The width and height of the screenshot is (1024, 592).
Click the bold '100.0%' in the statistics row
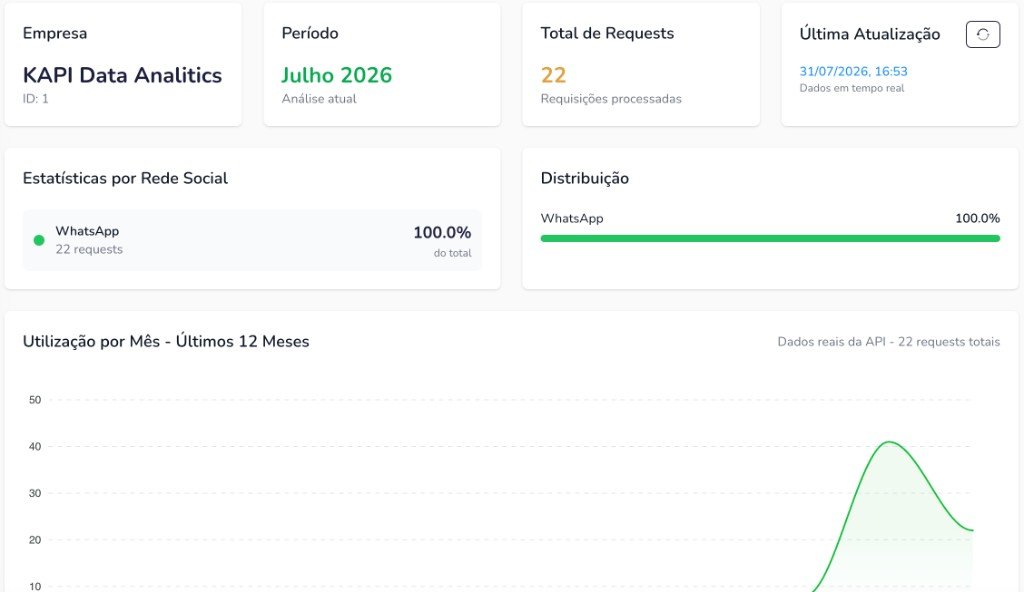pos(442,233)
